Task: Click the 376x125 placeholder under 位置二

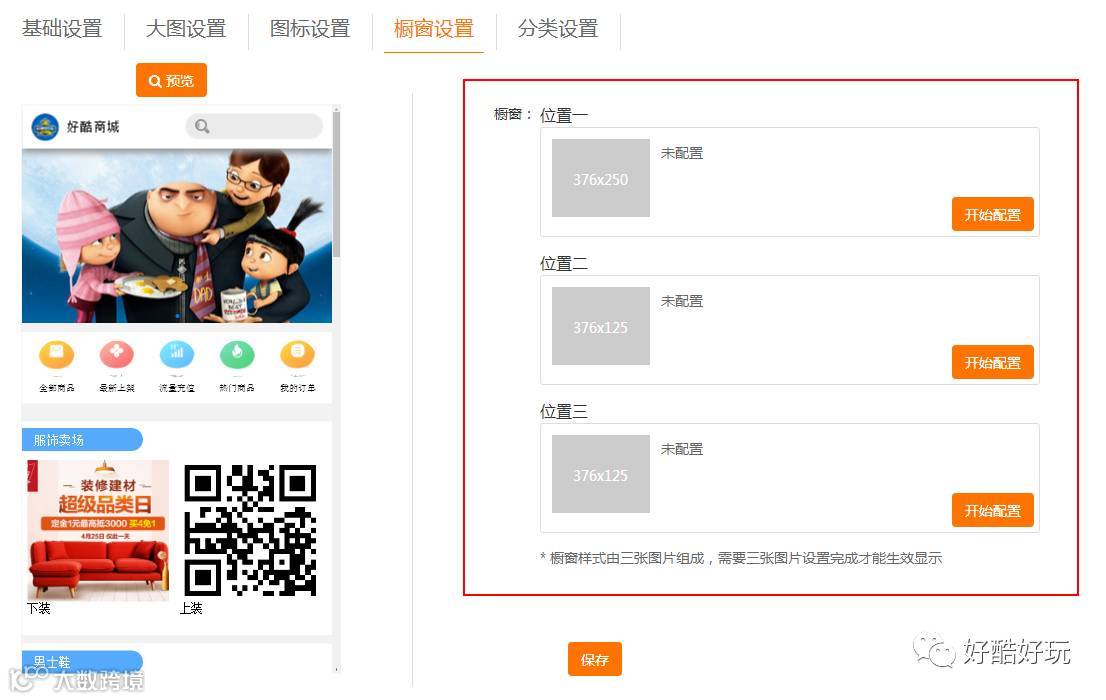Action: coord(600,326)
